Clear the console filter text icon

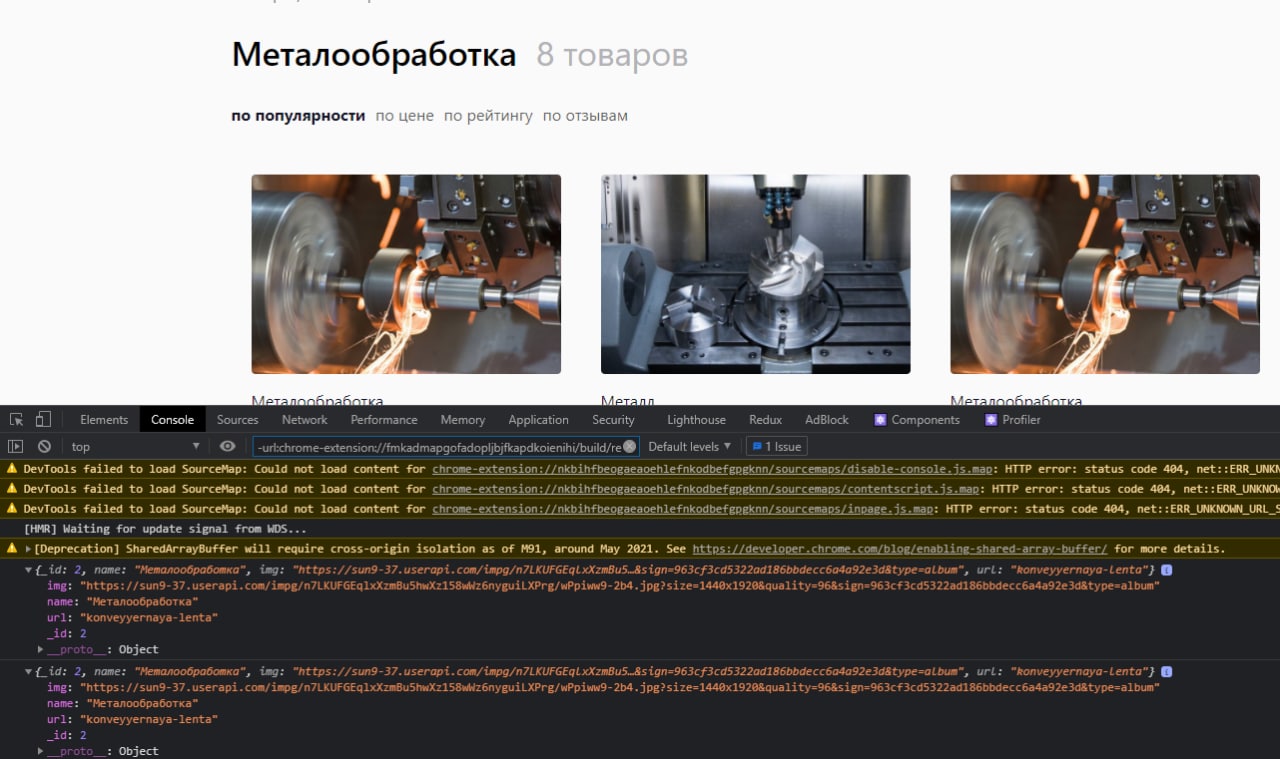[x=630, y=447]
